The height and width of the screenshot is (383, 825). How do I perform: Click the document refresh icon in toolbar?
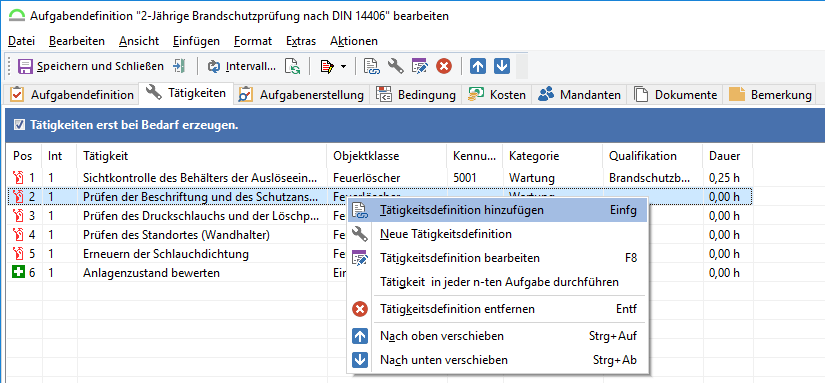coord(292,66)
